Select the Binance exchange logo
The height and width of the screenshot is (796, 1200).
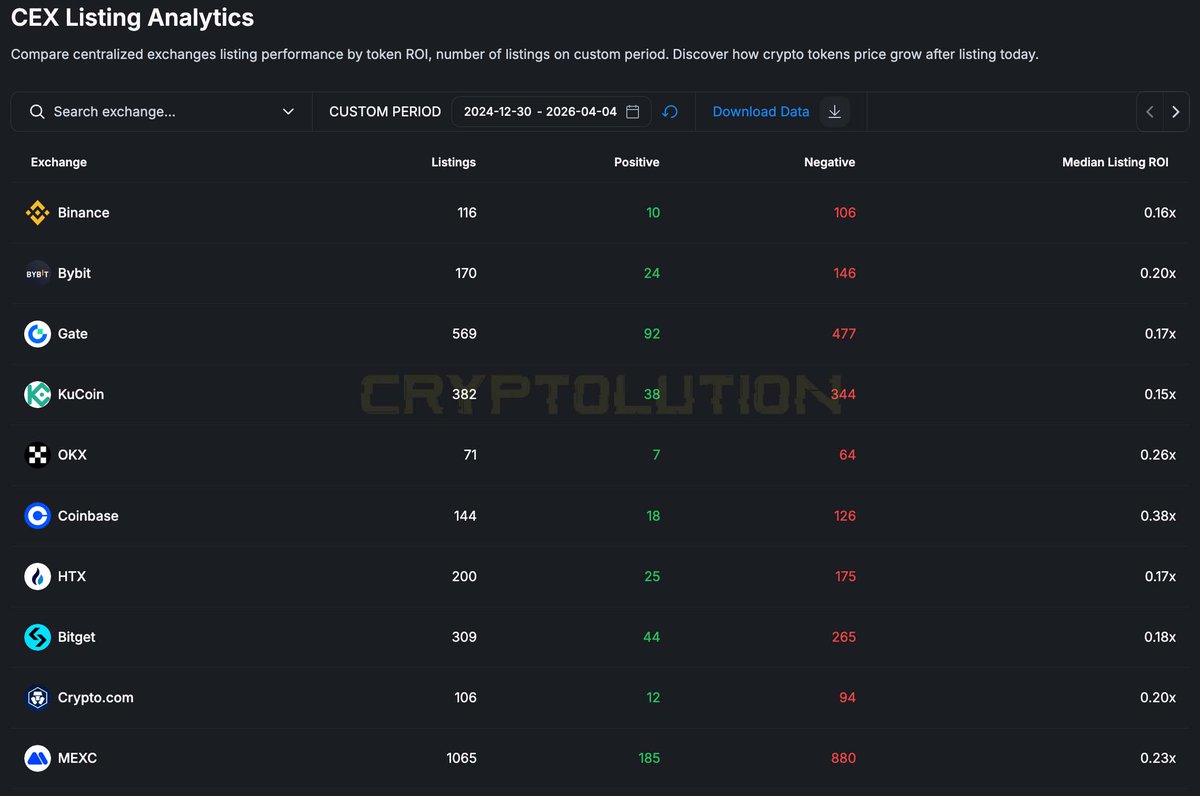click(37, 212)
